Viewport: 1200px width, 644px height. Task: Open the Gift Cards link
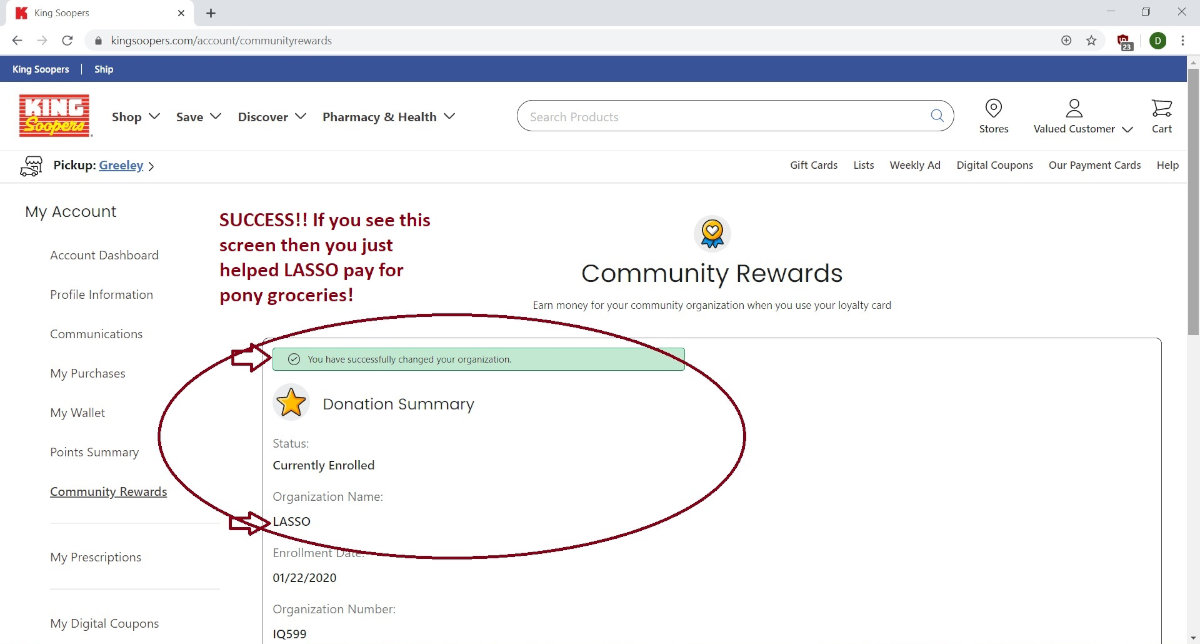pos(814,166)
